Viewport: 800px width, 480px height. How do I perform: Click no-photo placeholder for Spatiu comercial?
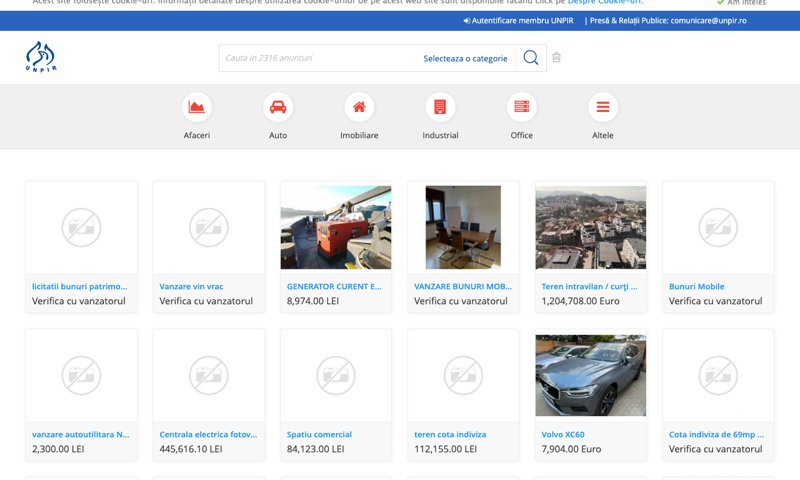(x=336, y=375)
